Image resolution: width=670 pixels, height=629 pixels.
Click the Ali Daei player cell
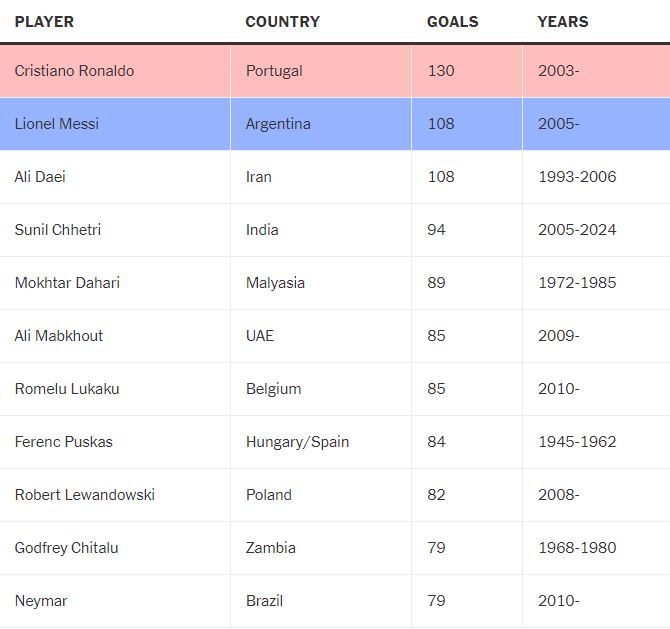coord(40,177)
